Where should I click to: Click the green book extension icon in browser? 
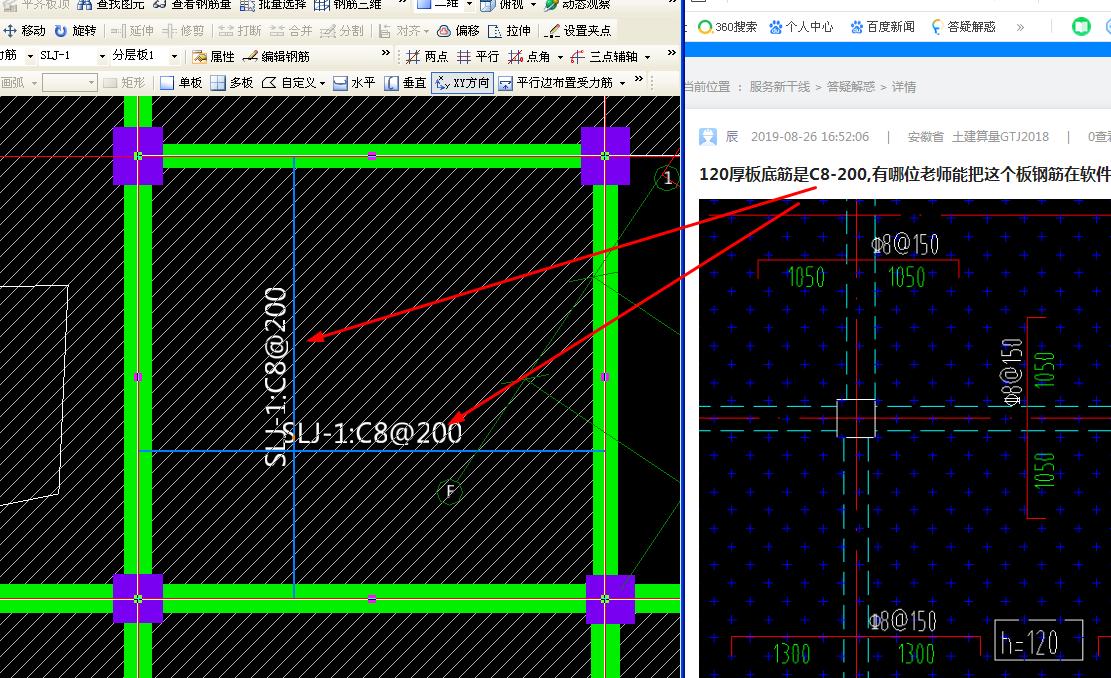[1081, 27]
